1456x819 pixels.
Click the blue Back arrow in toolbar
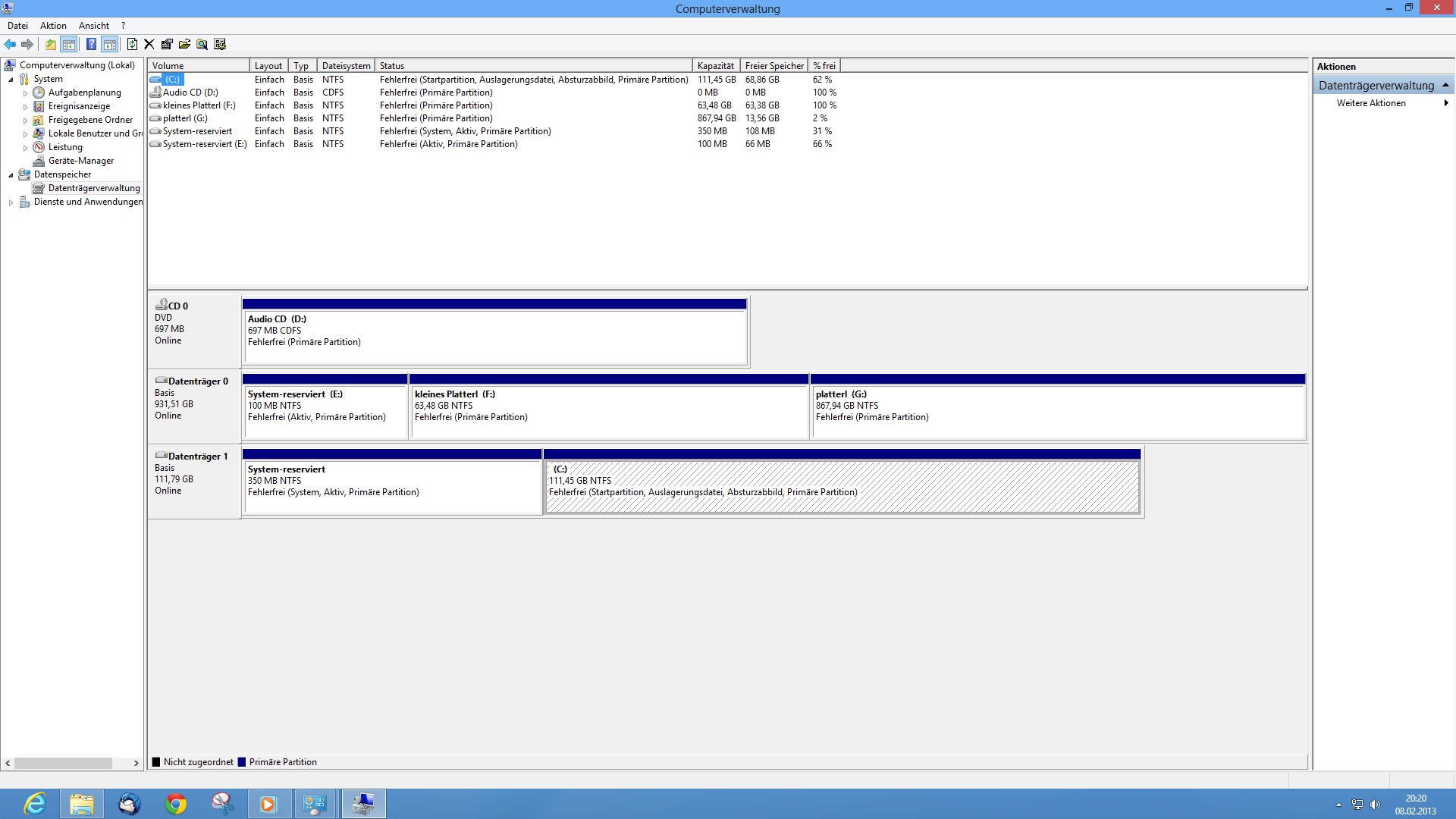click(10, 44)
